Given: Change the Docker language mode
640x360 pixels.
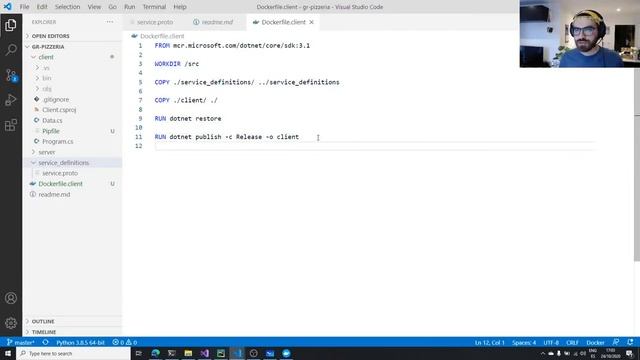Looking at the screenshot, I should pos(595,342).
